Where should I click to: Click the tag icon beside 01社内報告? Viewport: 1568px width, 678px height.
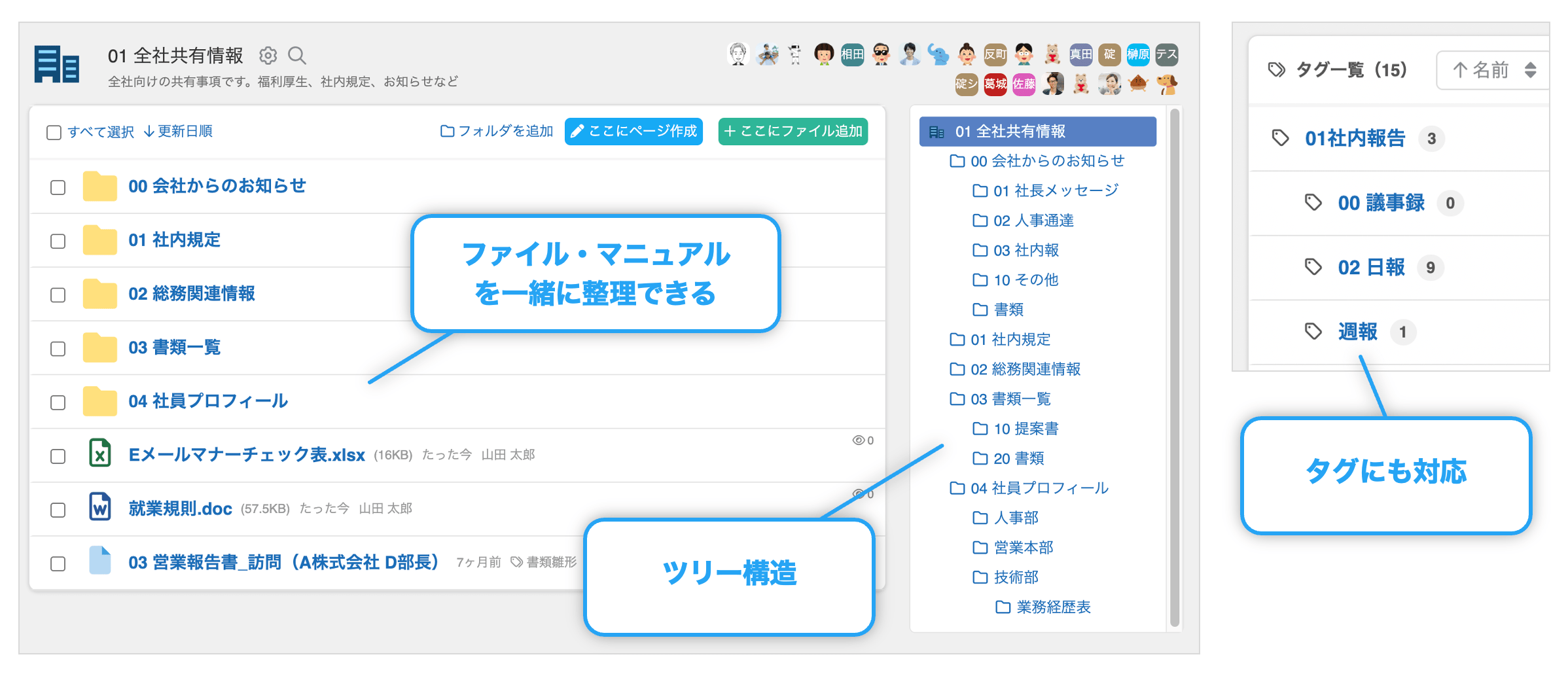click(x=1280, y=138)
